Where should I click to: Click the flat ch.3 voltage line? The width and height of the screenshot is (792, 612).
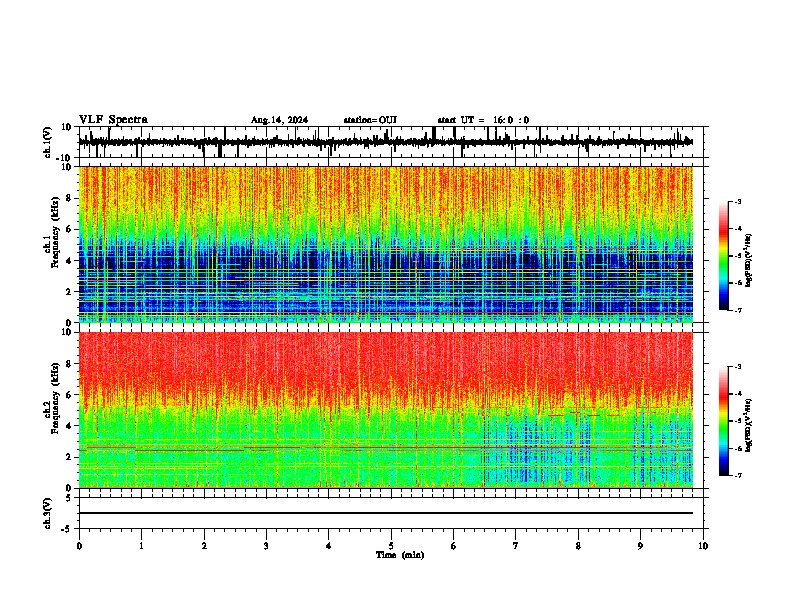click(x=386, y=513)
